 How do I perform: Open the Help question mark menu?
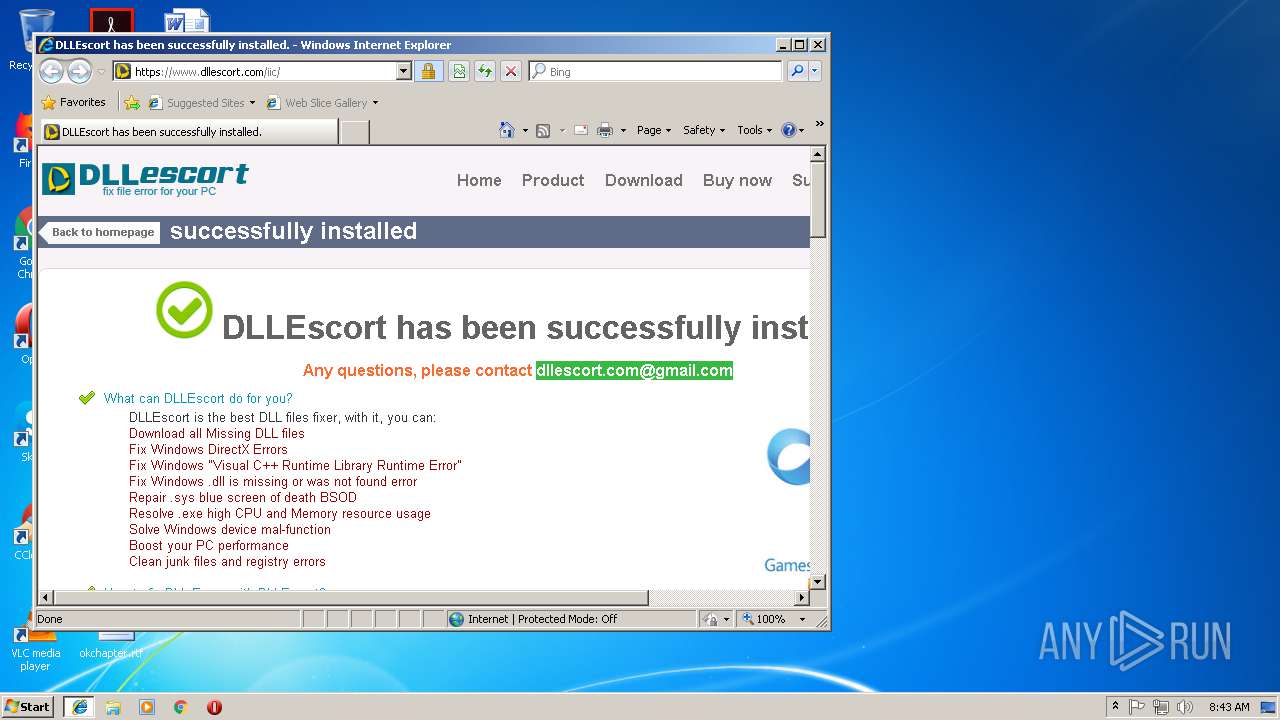pyautogui.click(x=793, y=130)
